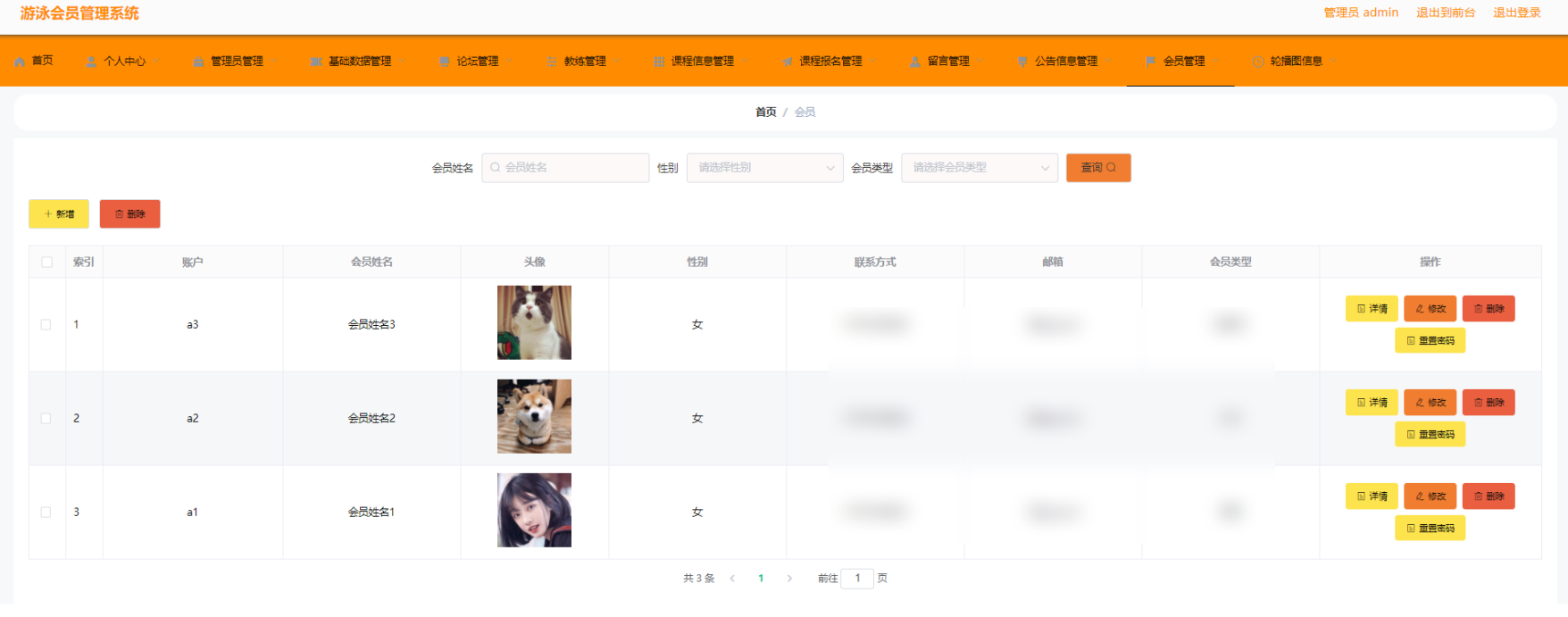Expand the 会员类型 member type dropdown
1568x617 pixels.
pos(980,168)
